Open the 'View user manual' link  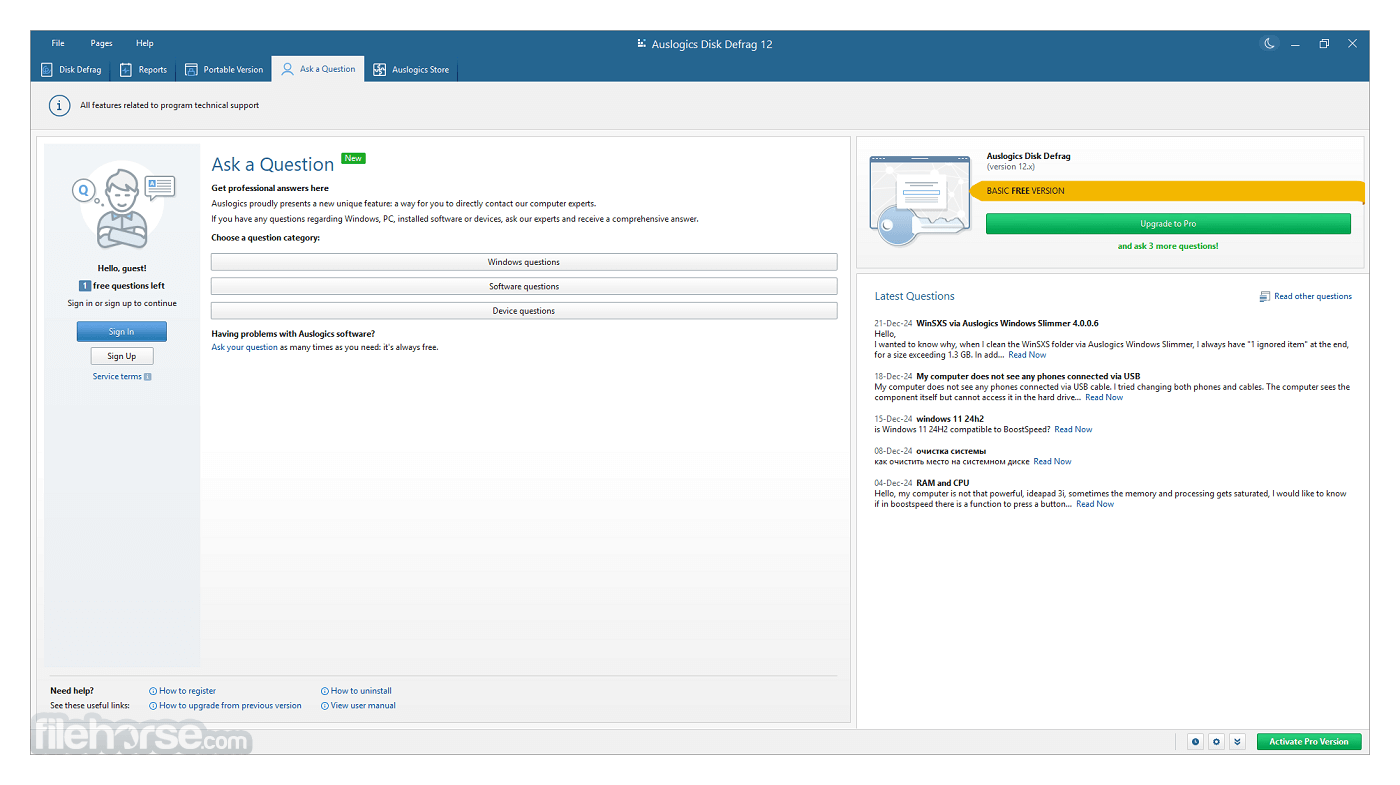tap(363, 706)
